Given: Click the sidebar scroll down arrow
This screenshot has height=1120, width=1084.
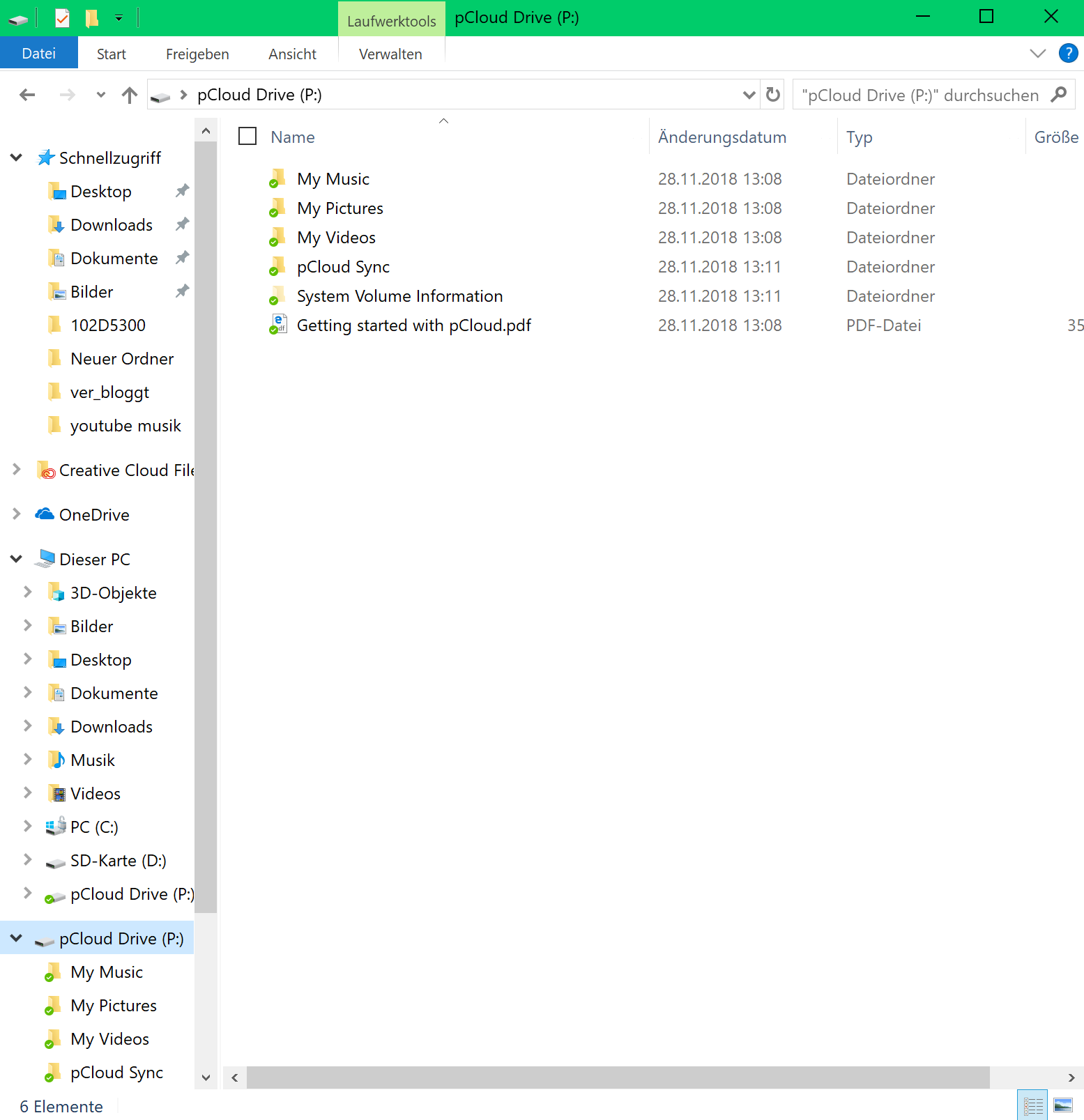Looking at the screenshot, I should (x=206, y=1077).
